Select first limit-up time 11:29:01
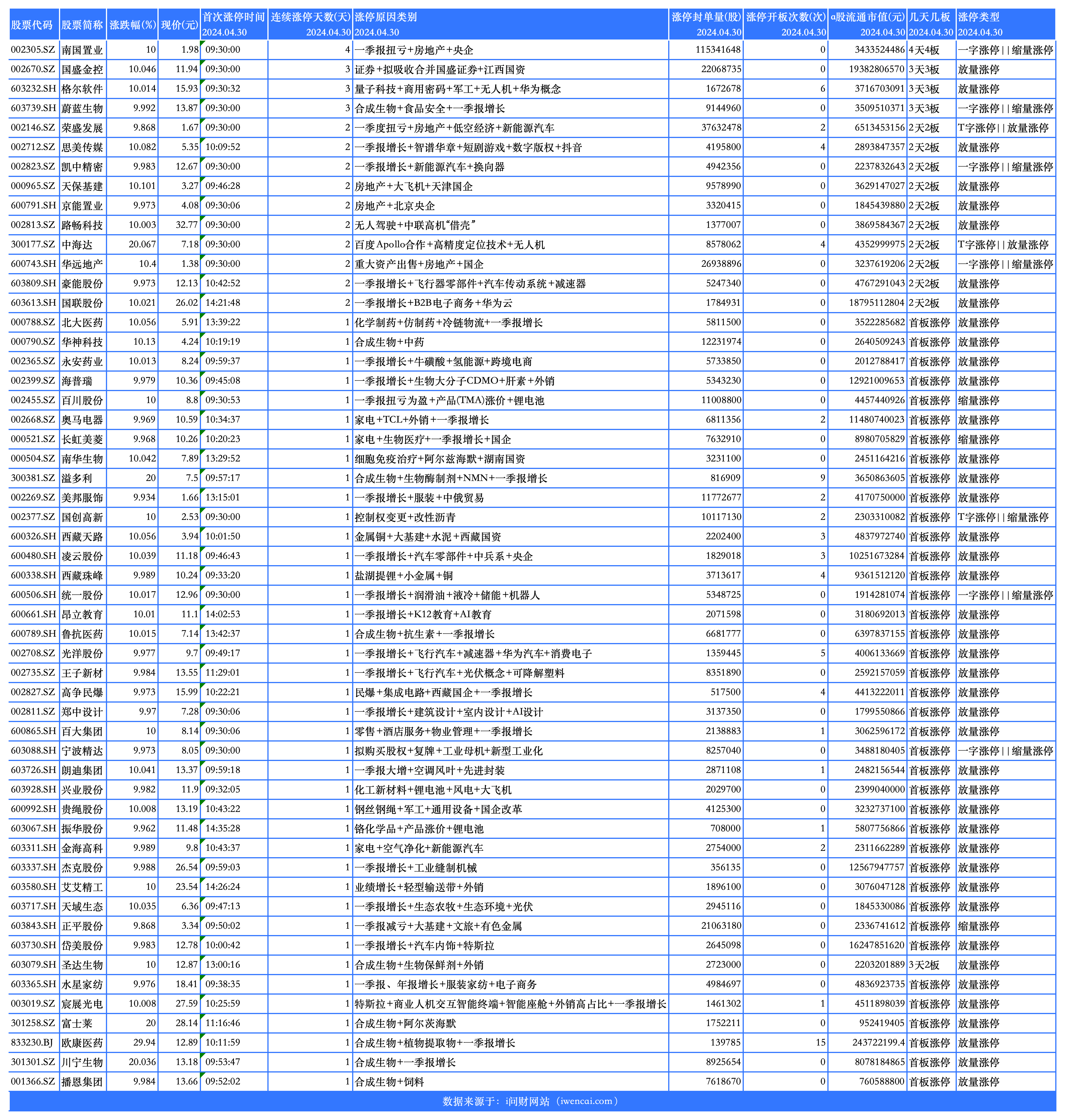 tap(222, 673)
